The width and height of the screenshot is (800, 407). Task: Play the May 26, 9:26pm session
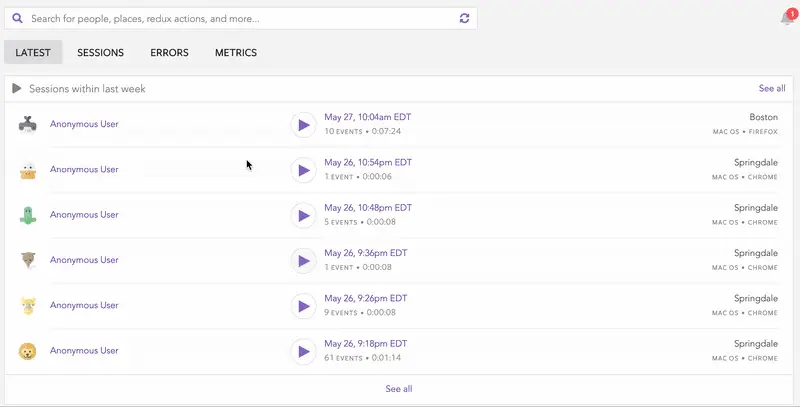tap(303, 306)
